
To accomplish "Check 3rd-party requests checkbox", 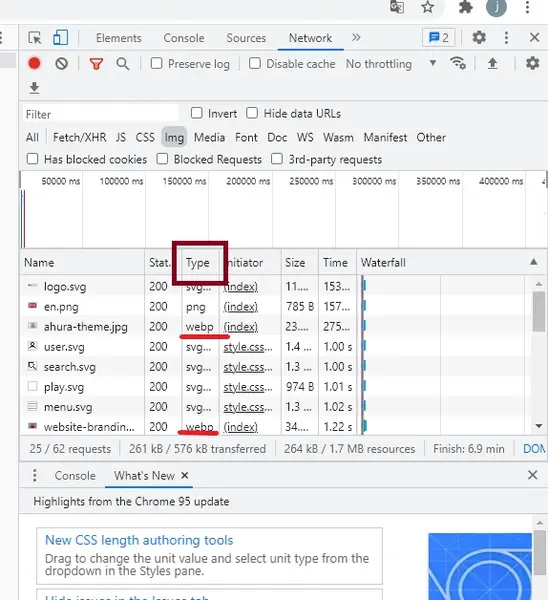I will 277,158.
